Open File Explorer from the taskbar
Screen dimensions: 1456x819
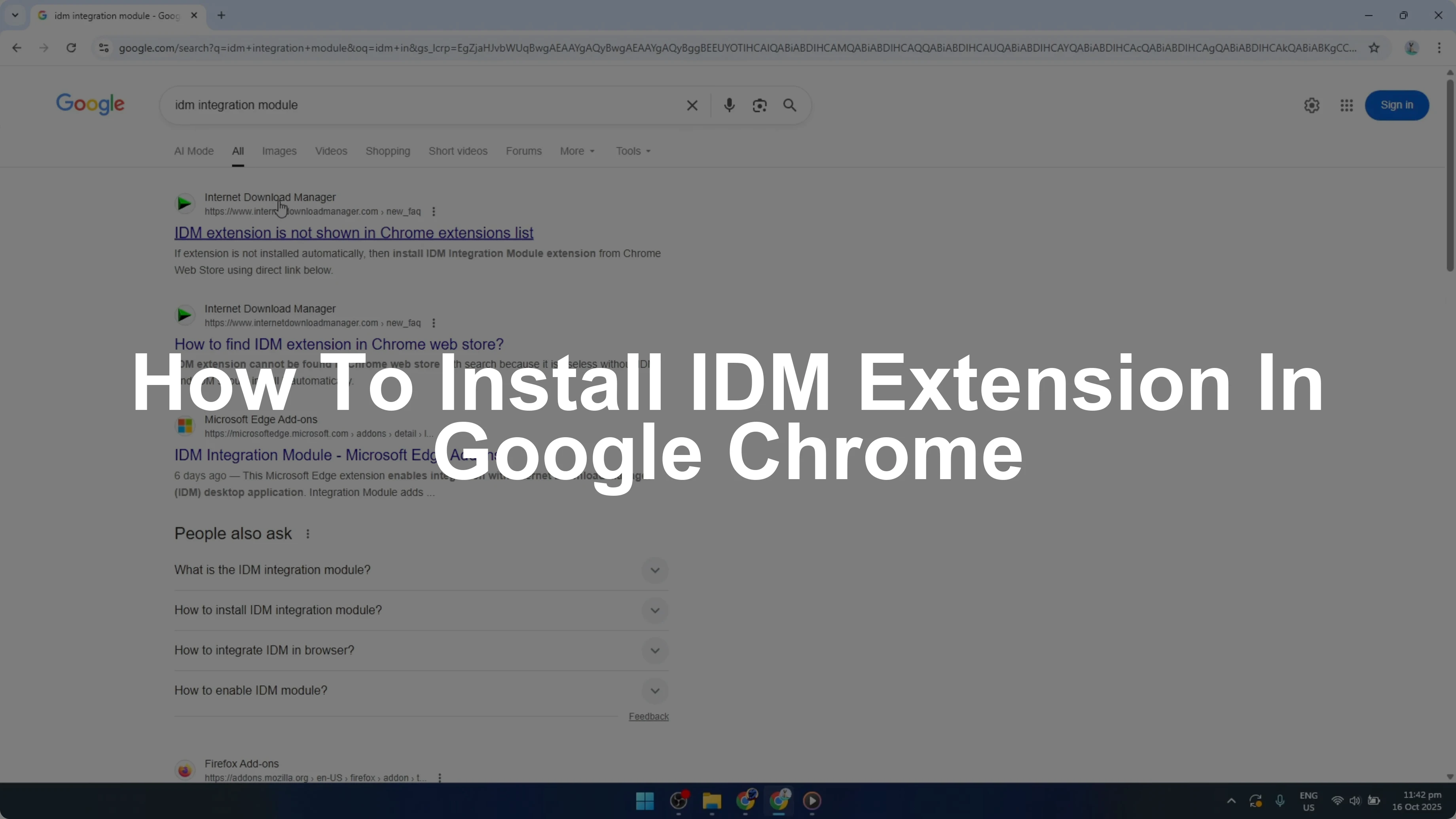711,802
